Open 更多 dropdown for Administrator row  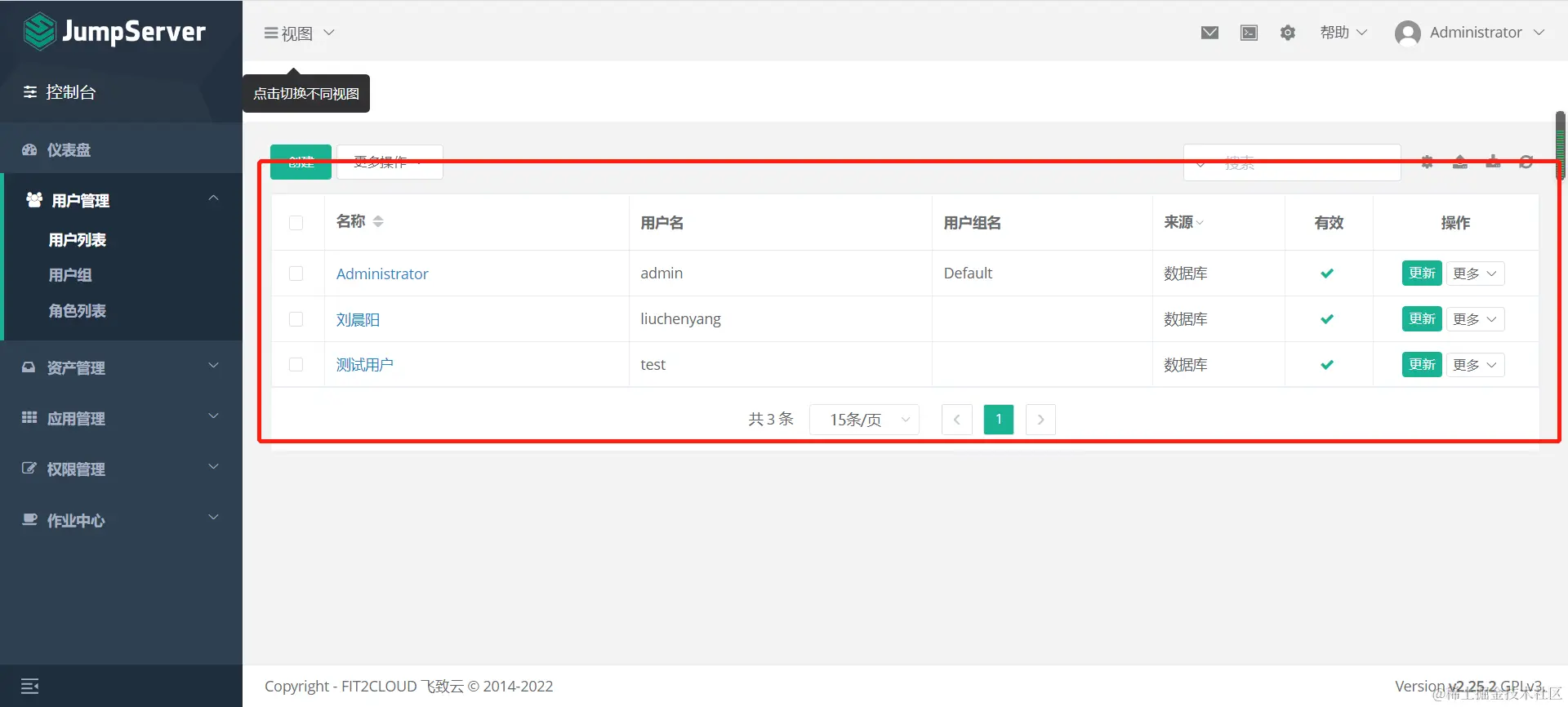[1475, 273]
